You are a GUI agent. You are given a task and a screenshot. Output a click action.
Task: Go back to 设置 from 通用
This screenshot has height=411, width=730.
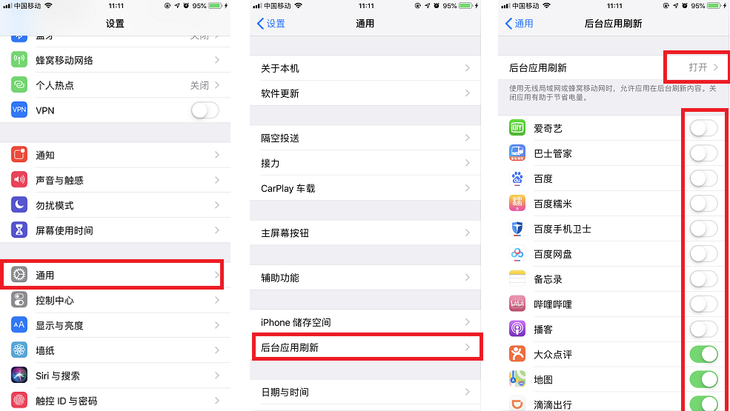(x=271, y=23)
